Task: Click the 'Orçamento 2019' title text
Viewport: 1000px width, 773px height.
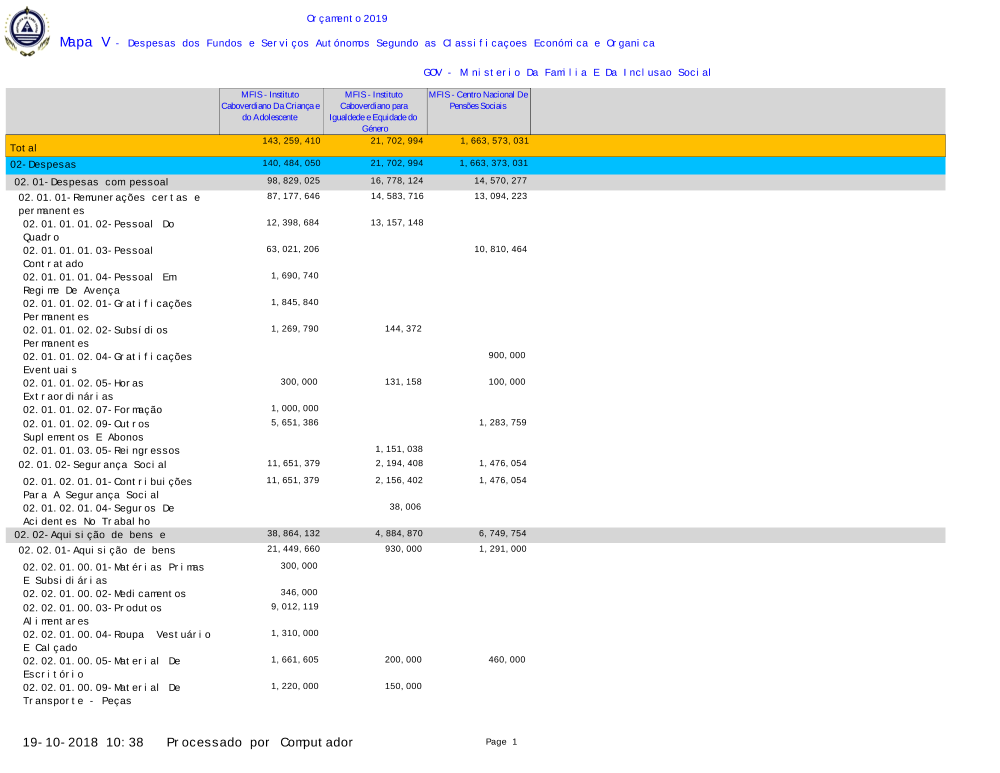Action: point(347,19)
